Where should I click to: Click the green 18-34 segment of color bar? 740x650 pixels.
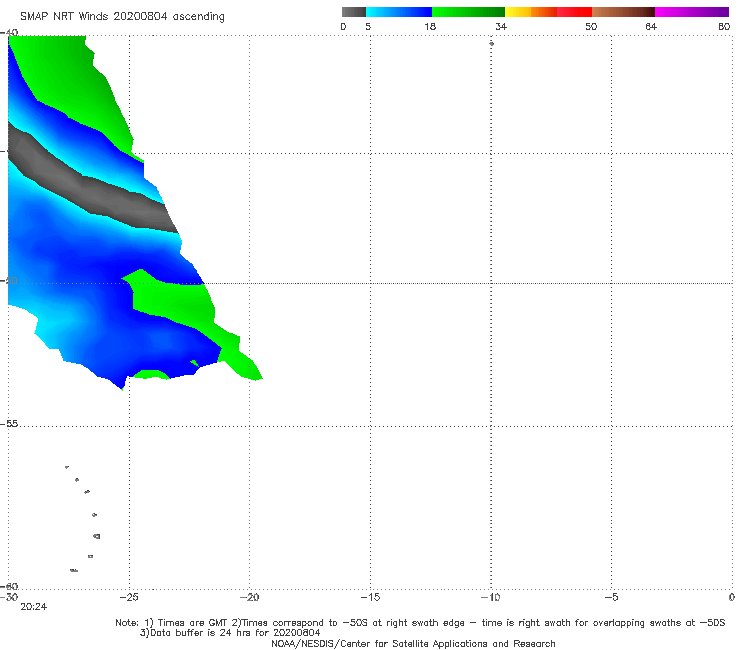(x=468, y=12)
